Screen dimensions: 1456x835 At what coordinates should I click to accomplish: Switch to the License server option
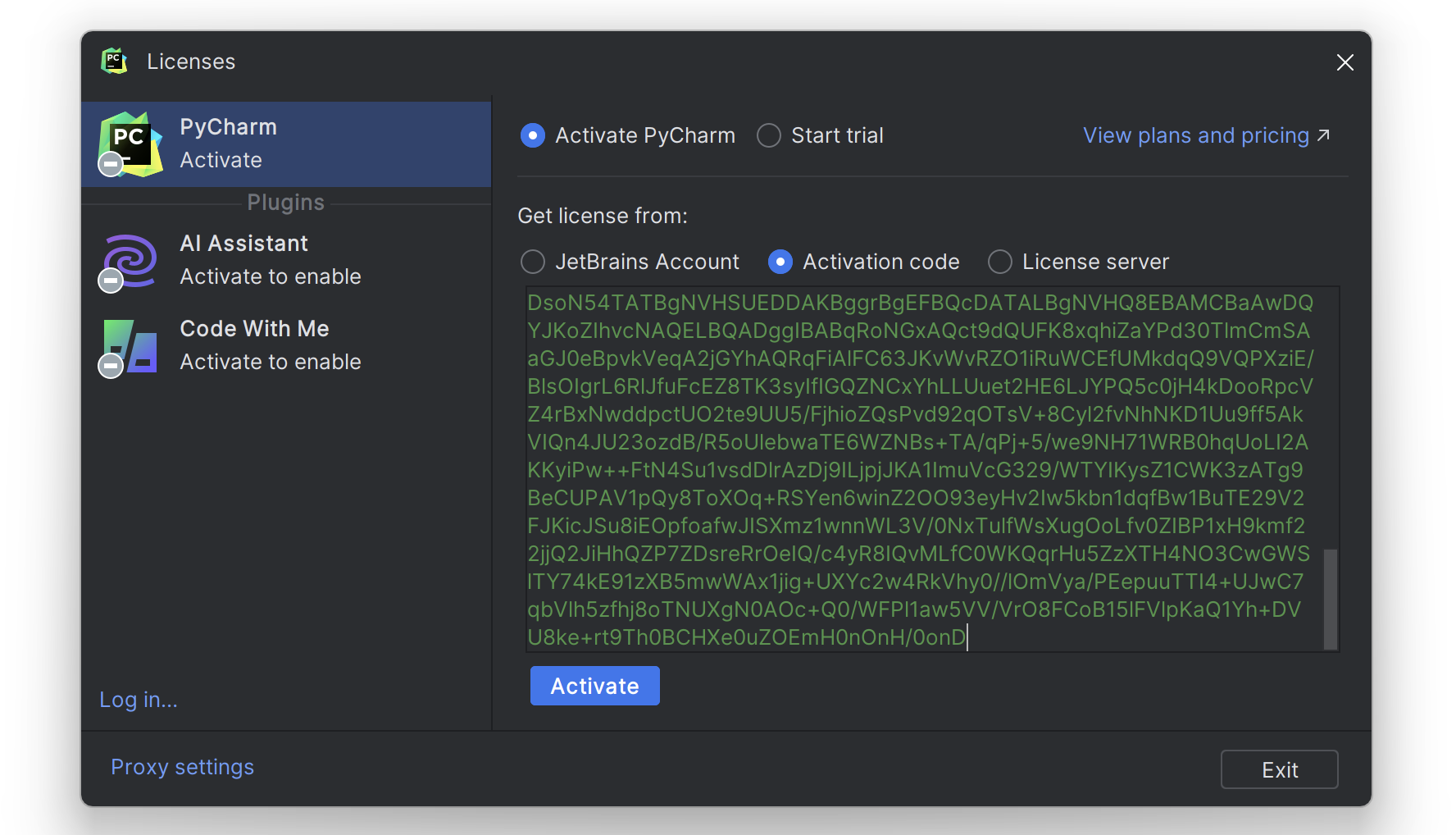click(x=1000, y=262)
